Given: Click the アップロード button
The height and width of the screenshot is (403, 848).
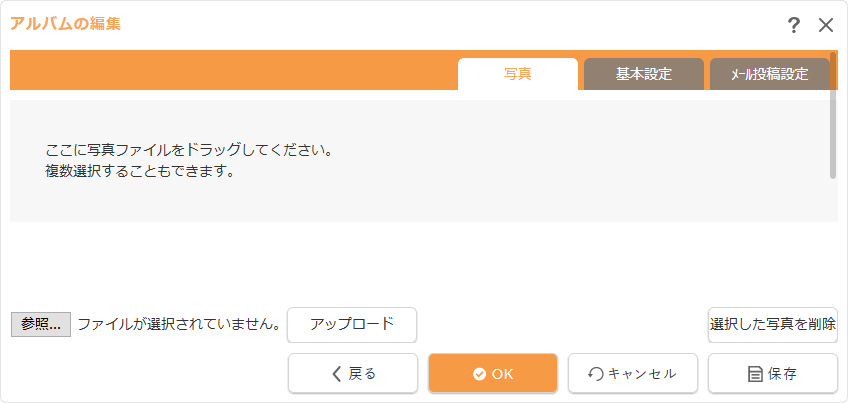Looking at the screenshot, I should pyautogui.click(x=351, y=324).
